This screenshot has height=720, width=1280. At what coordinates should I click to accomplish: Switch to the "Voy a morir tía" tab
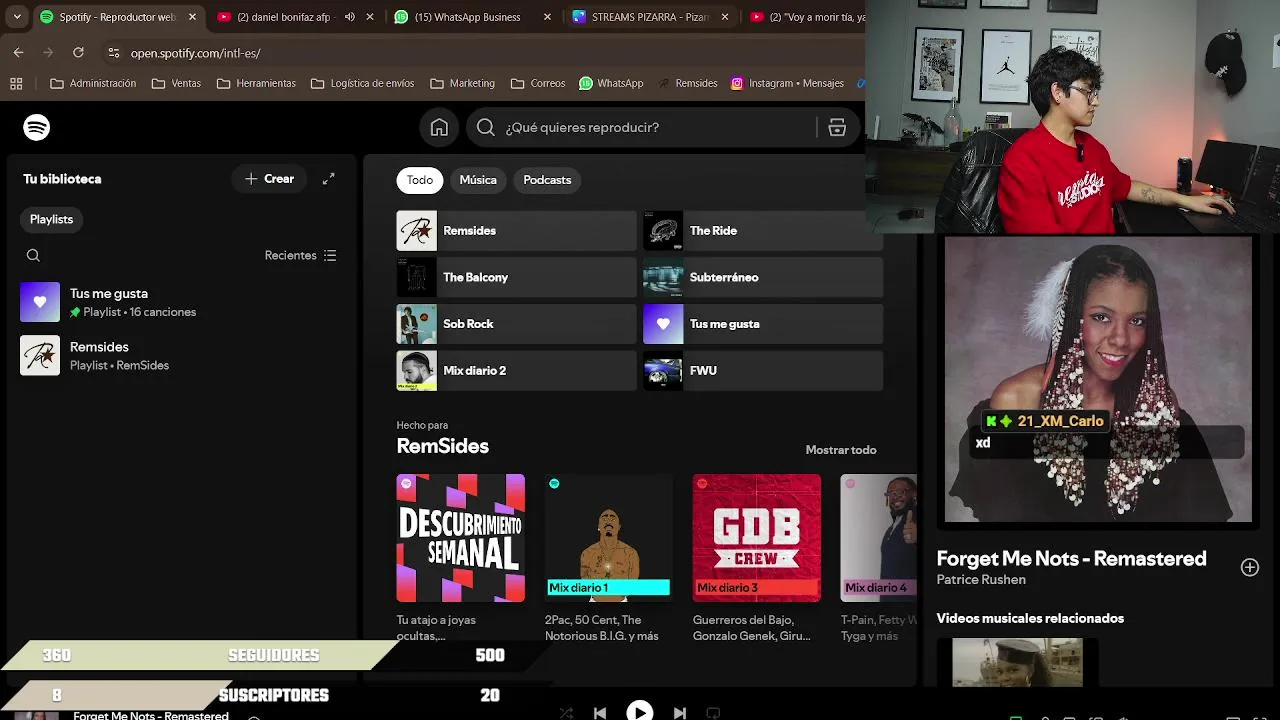(x=805, y=17)
